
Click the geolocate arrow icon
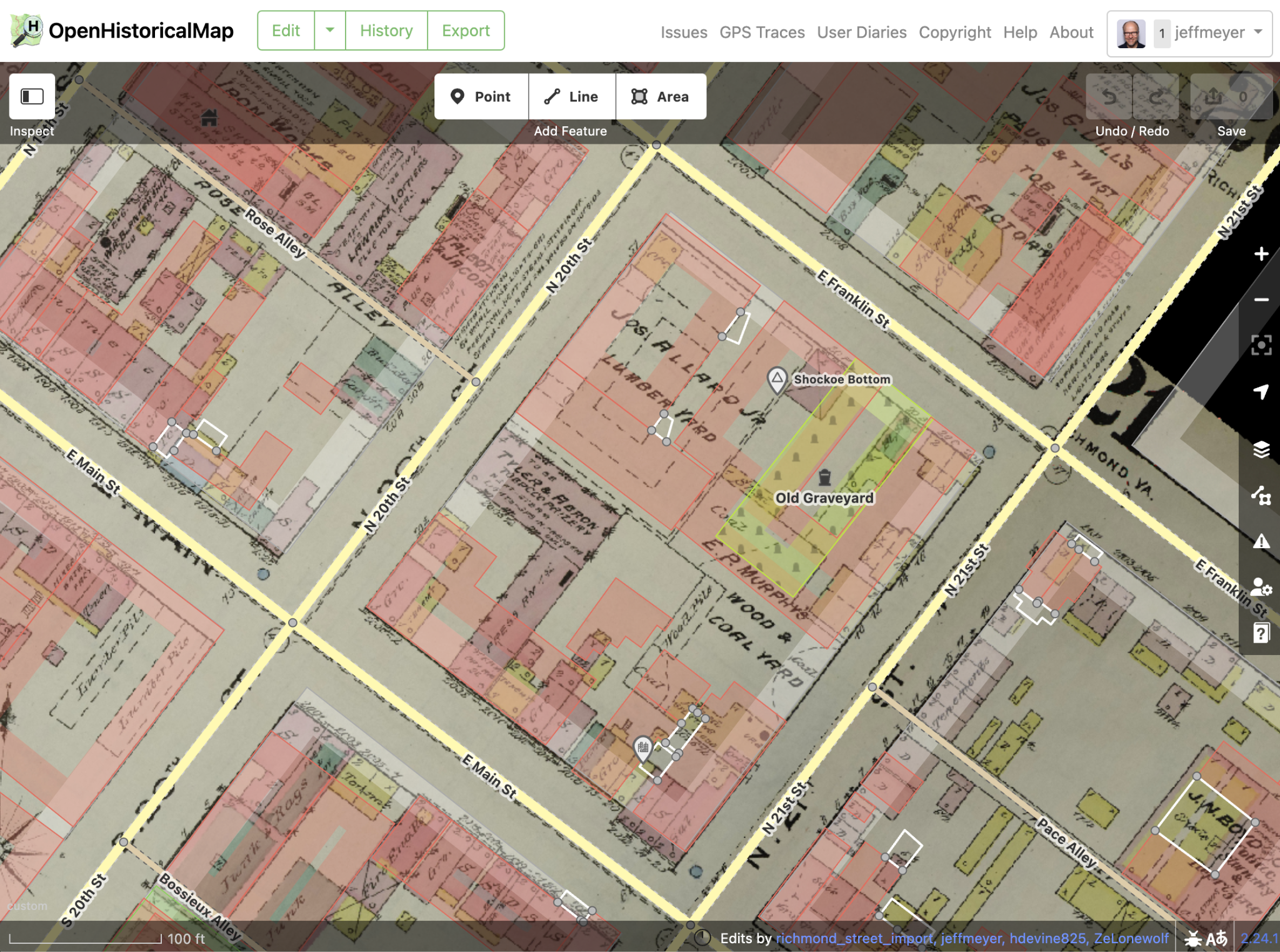pyautogui.click(x=1261, y=392)
